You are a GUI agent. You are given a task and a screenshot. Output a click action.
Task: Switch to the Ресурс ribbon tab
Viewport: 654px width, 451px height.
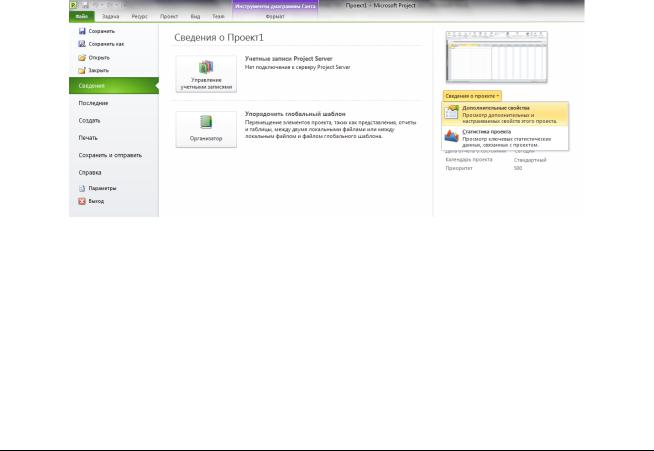tap(140, 16)
